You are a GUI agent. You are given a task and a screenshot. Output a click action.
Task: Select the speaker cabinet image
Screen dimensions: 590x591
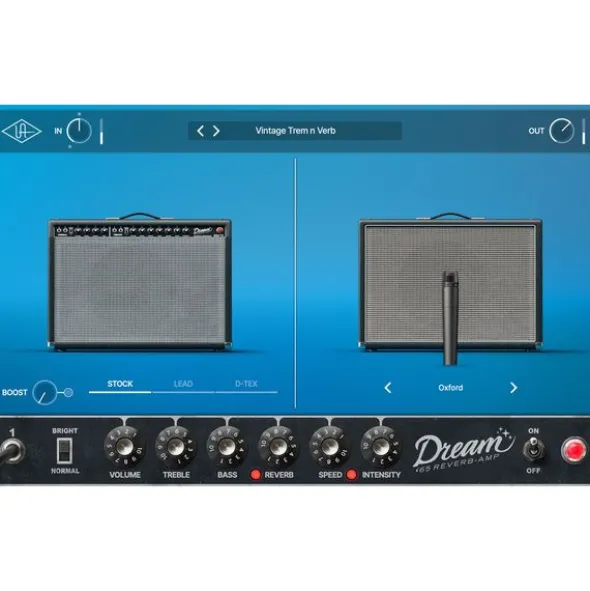pyautogui.click(x=451, y=282)
